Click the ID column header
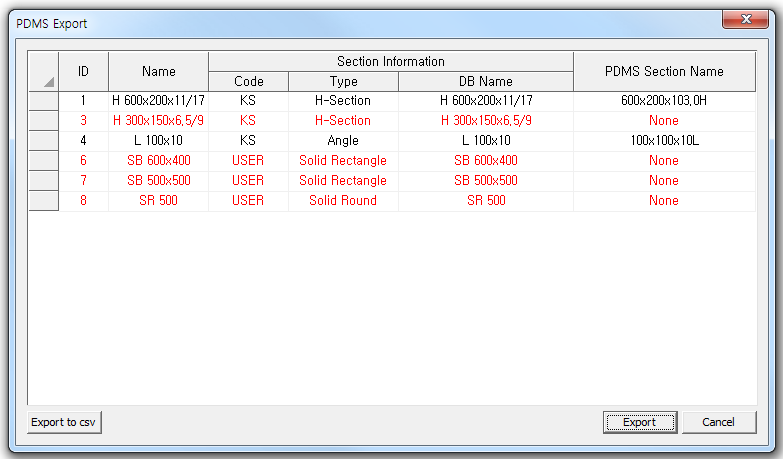This screenshot has height=459, width=783. (84, 71)
